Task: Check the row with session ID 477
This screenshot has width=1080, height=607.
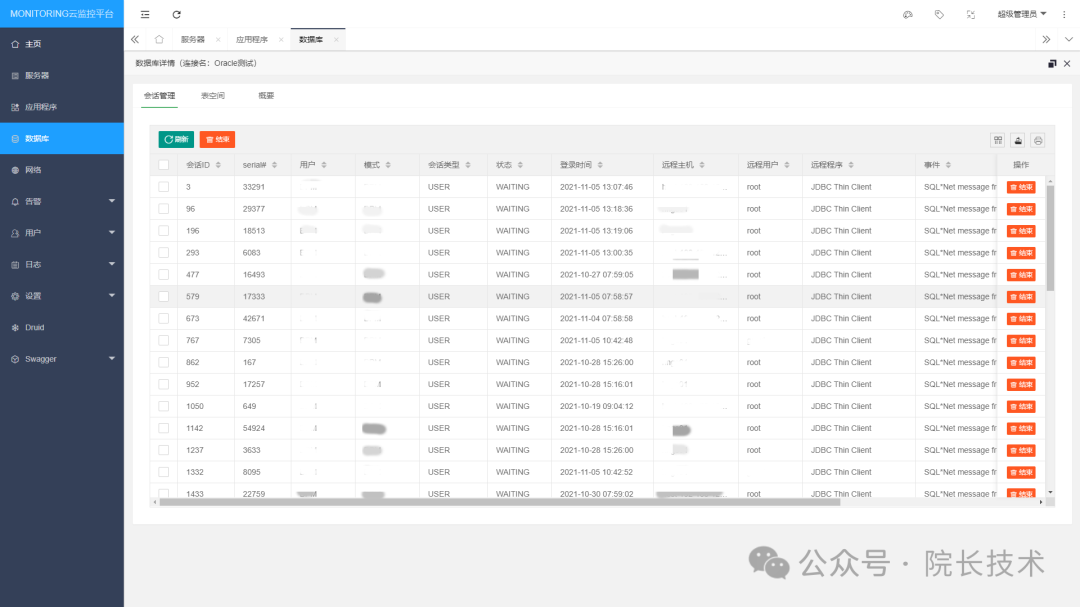Action: 163,274
